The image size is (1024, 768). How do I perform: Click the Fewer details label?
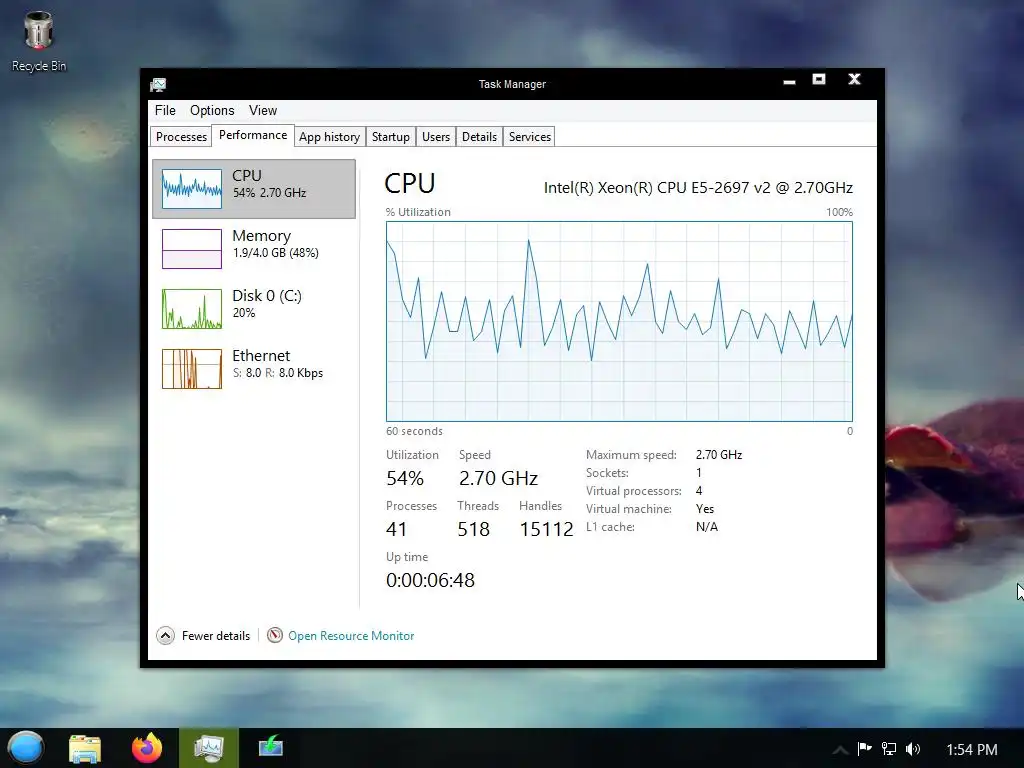tap(216, 636)
